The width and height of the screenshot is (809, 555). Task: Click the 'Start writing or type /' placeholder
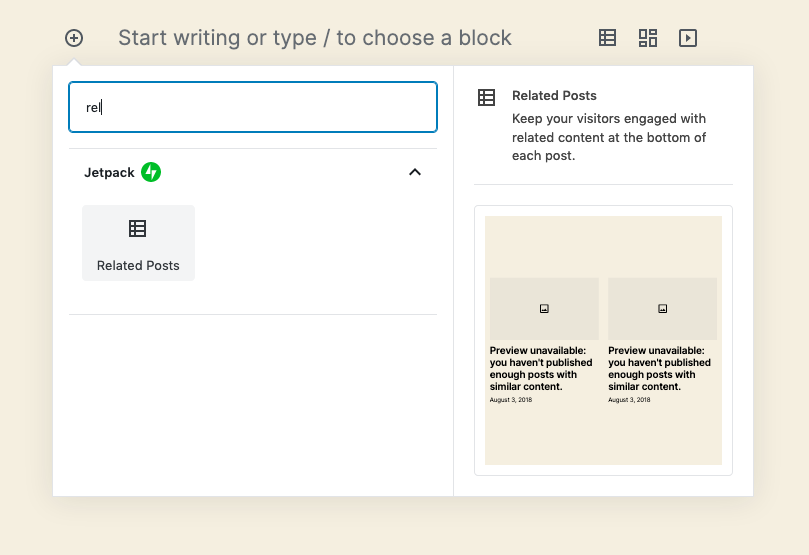[315, 38]
